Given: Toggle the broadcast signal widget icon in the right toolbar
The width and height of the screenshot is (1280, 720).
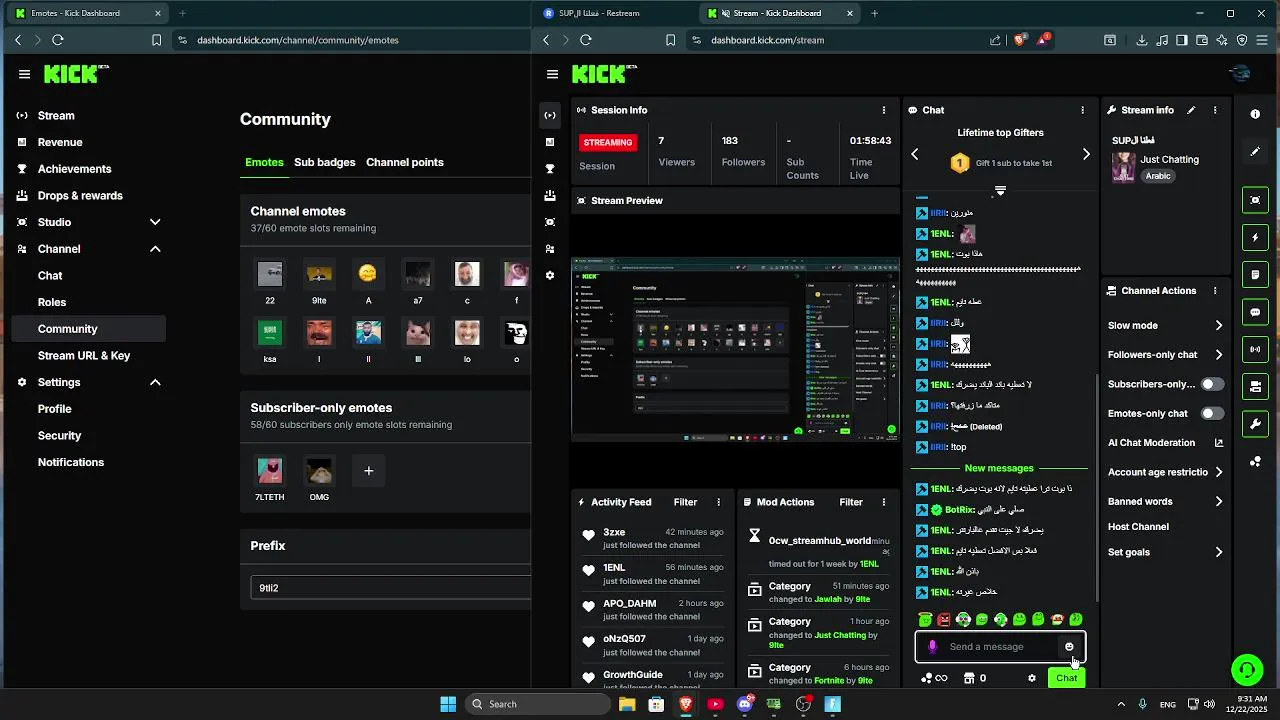Looking at the screenshot, I should point(1255,349).
